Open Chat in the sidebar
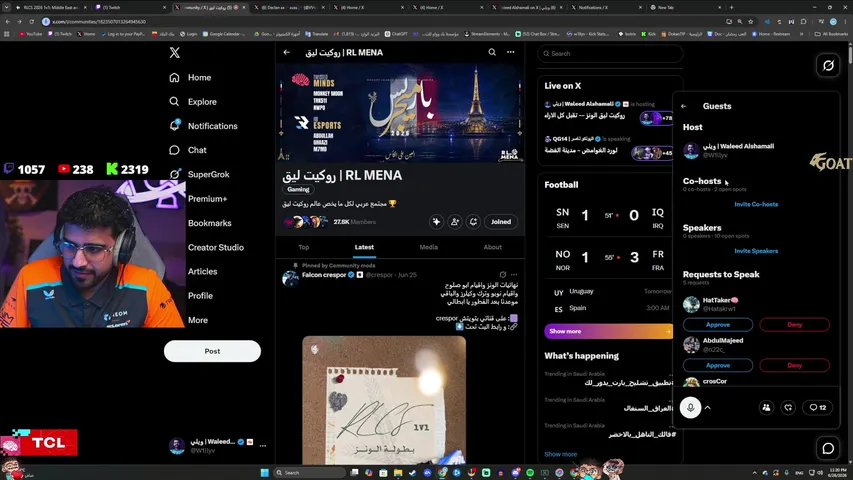 pos(188,150)
